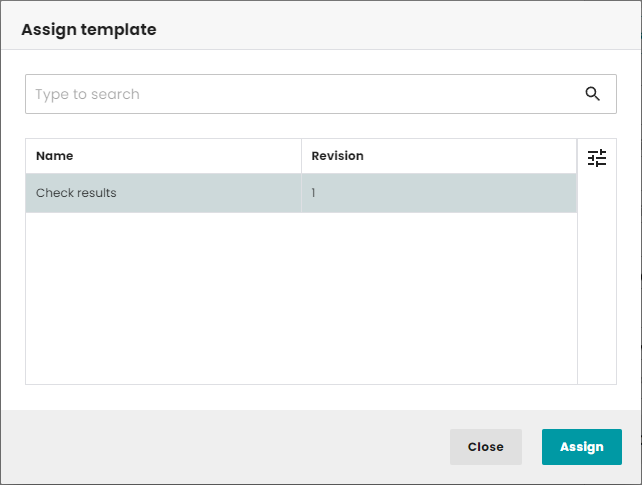This screenshot has width=642, height=485.
Task: Click the Name header label text
Action: point(54,156)
